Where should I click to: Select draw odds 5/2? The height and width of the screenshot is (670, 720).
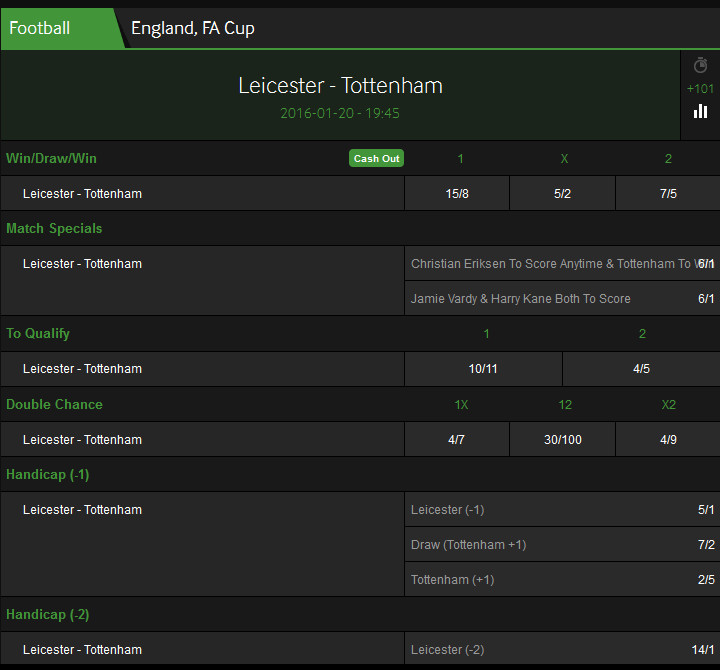562,193
